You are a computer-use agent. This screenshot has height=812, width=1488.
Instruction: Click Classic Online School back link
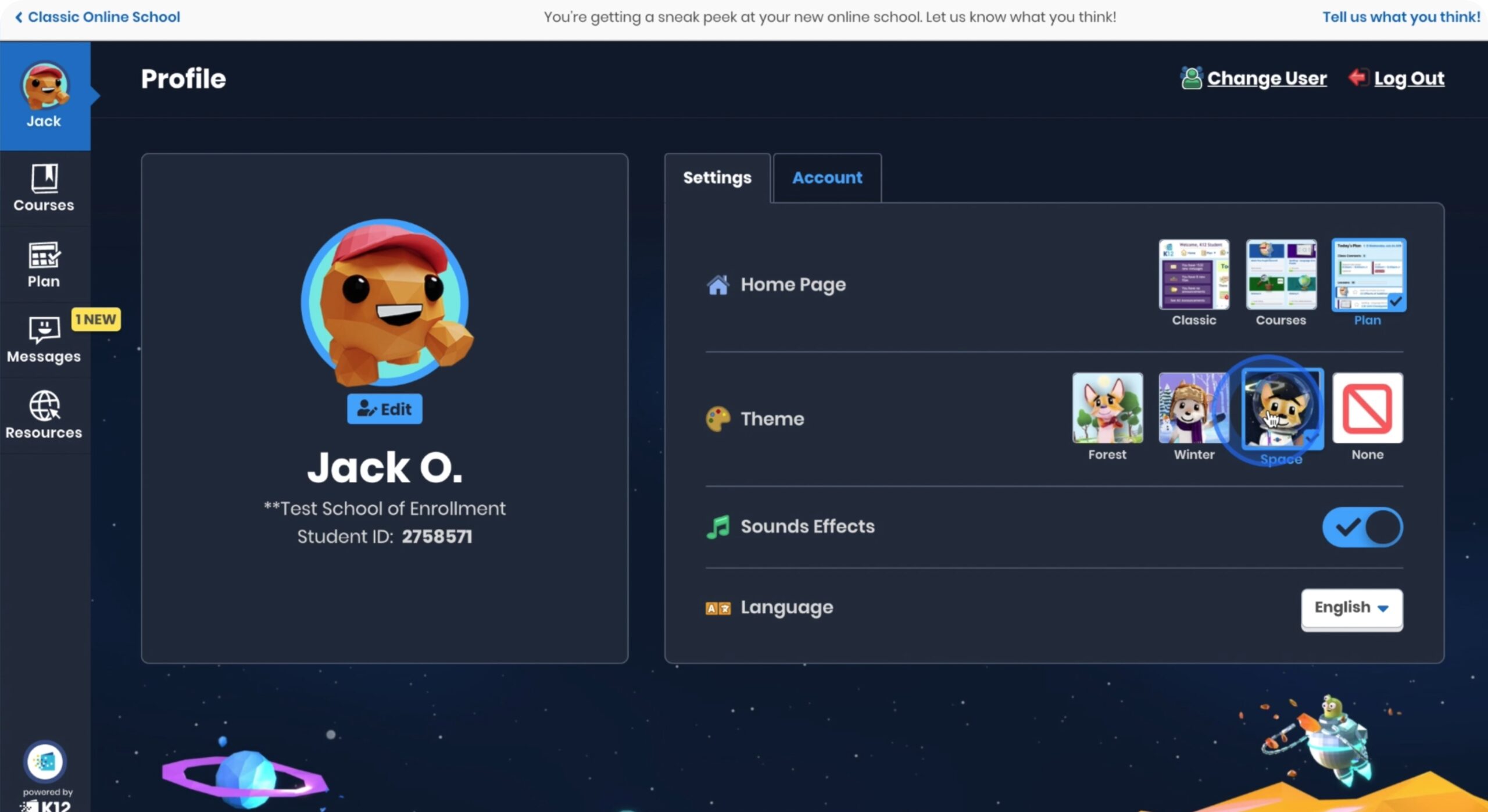97,17
